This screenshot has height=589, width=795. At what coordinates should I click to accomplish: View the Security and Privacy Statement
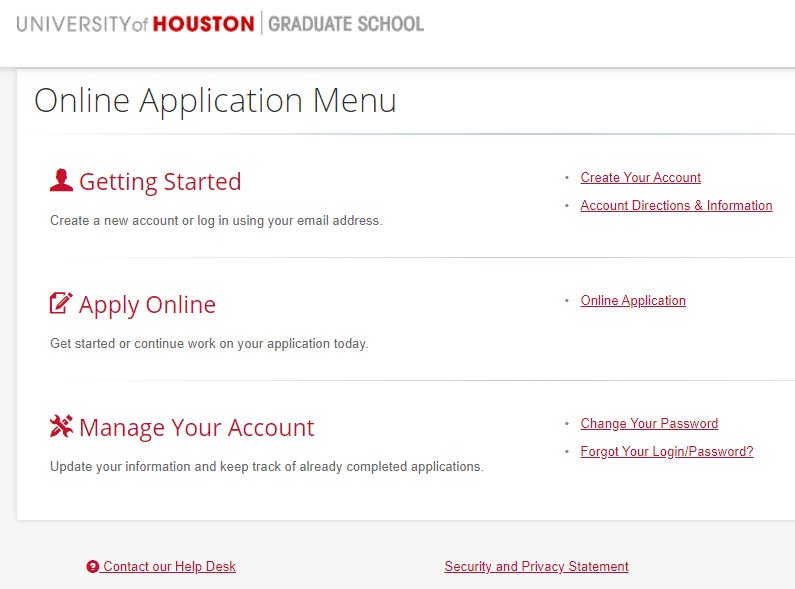pyautogui.click(x=536, y=567)
